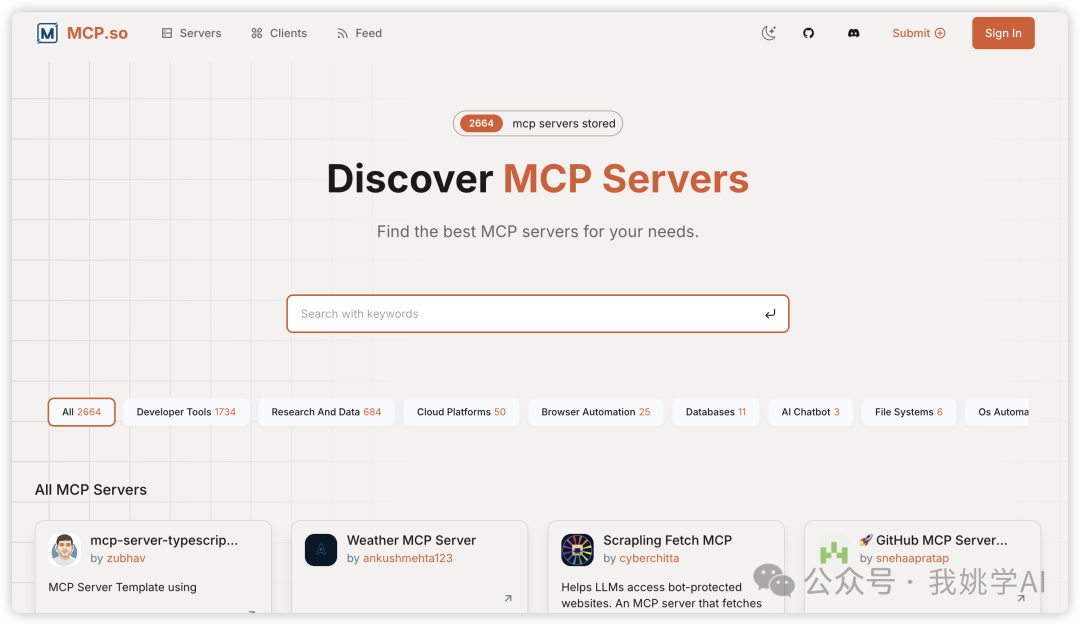
Task: Click the Feed RSS icon
Action: click(x=342, y=32)
